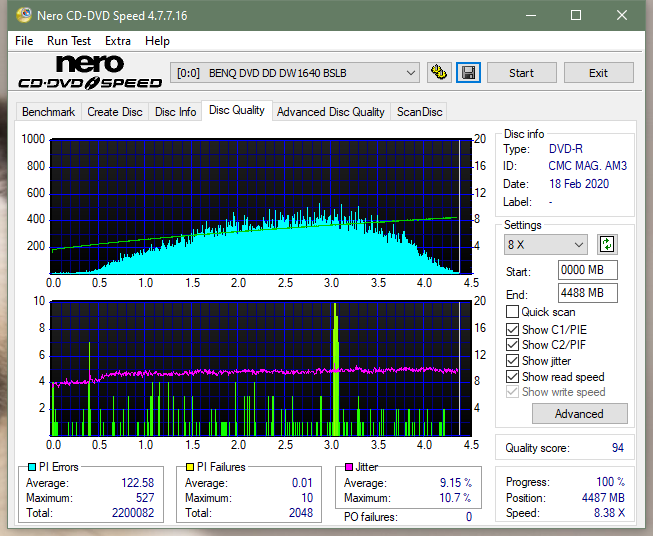Viewport: 653px width, 536px height.
Task: Click PI Failures maximum value 10
Action: [307, 498]
